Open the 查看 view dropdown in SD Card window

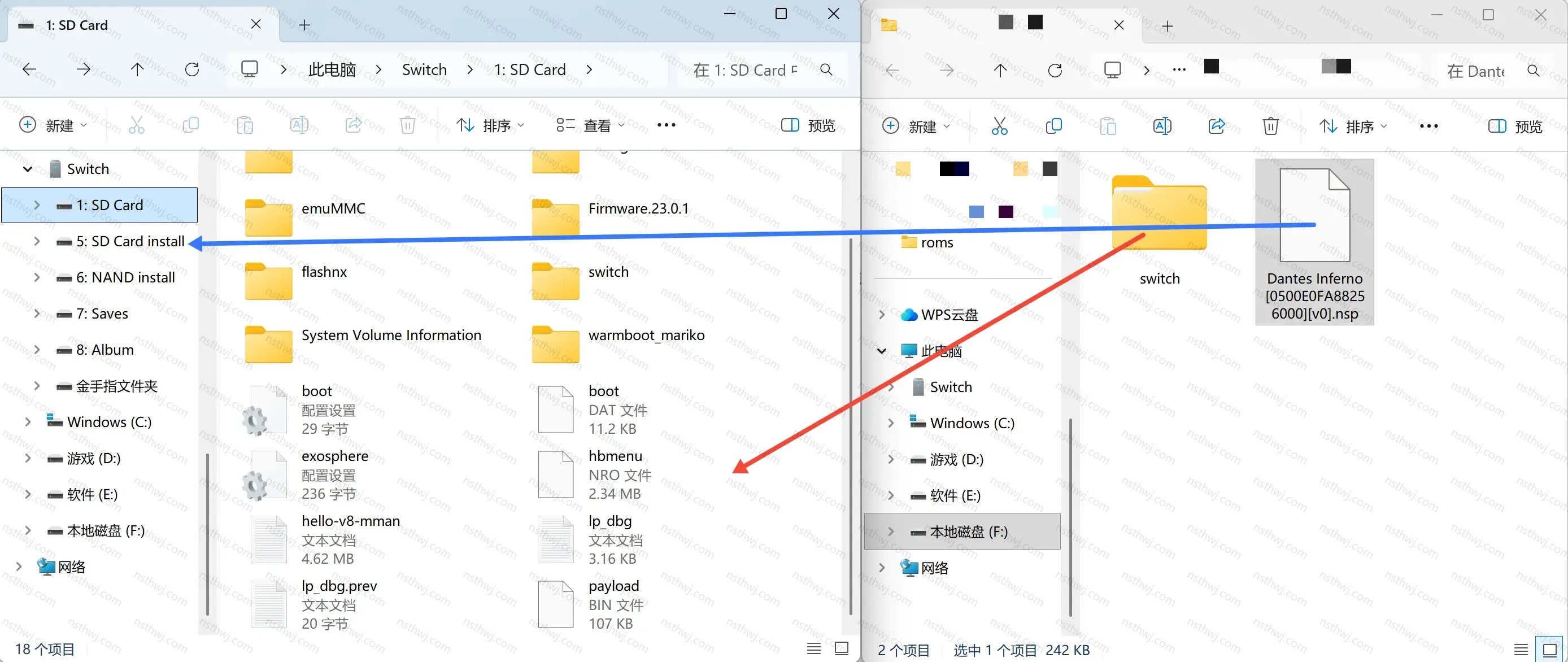coord(590,125)
